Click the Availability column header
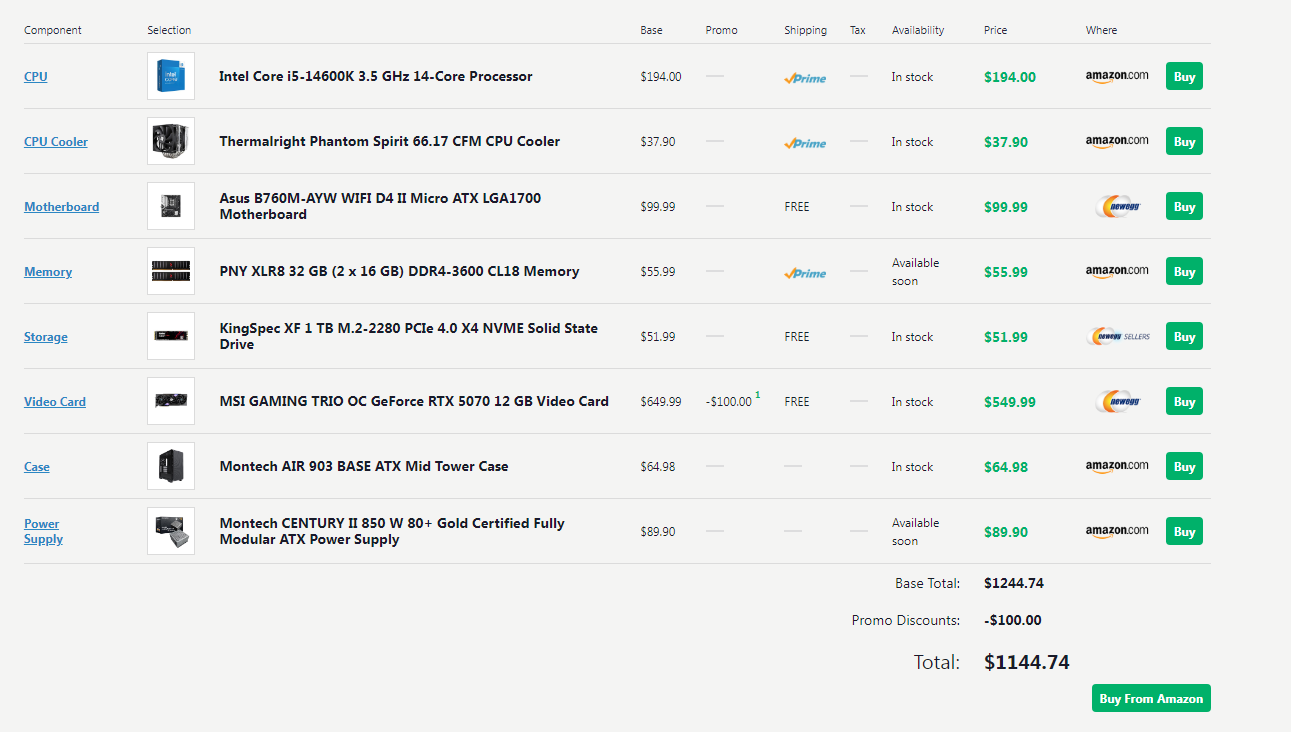Image resolution: width=1291 pixels, height=732 pixels. pyautogui.click(x=918, y=30)
